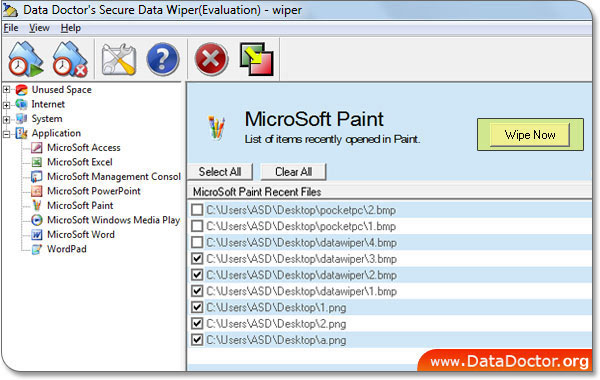Click the Unused Space tree icon
Image resolution: width=600 pixels, height=380 pixels.
point(22,90)
